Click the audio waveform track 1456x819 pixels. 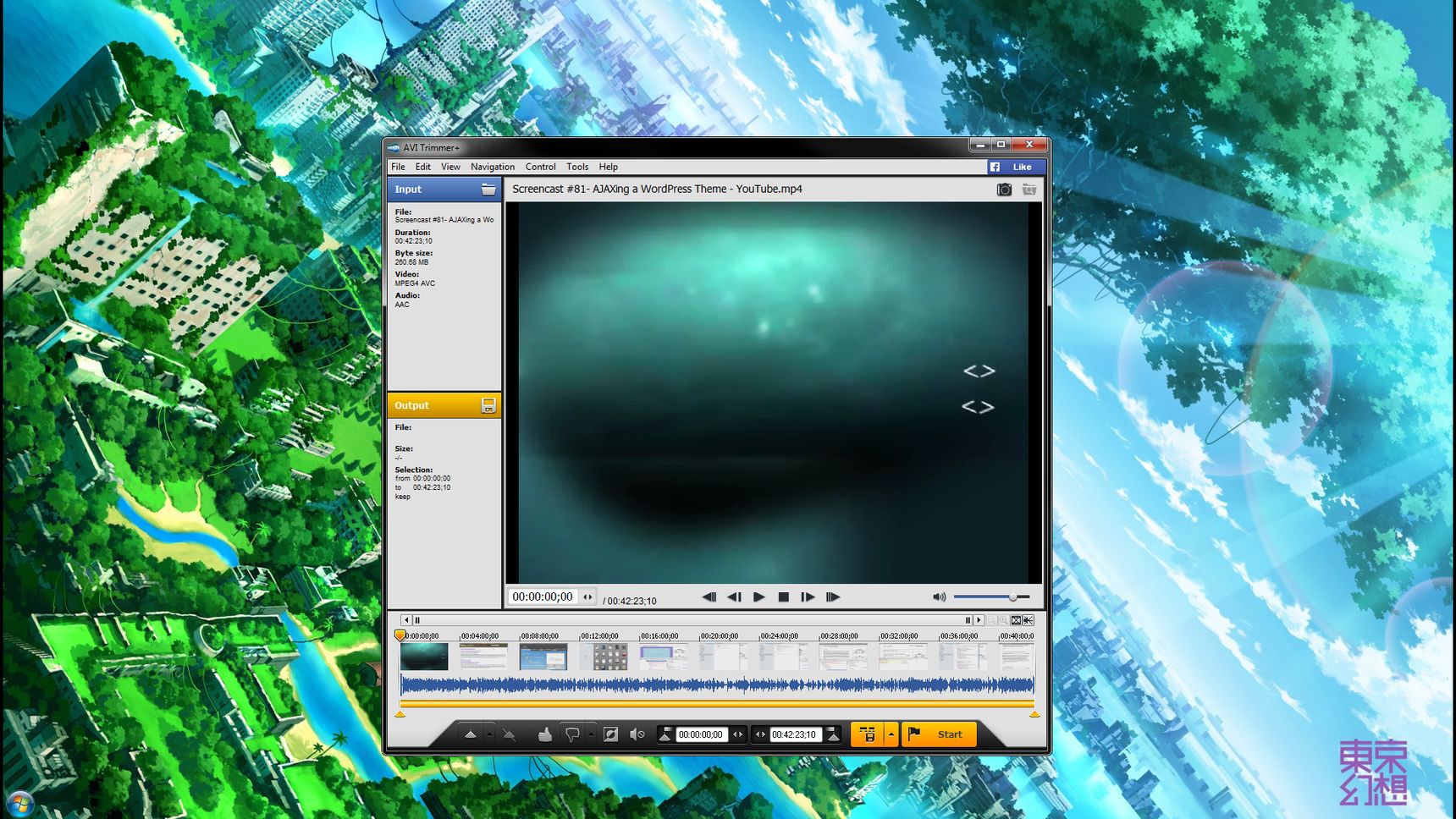(x=717, y=684)
